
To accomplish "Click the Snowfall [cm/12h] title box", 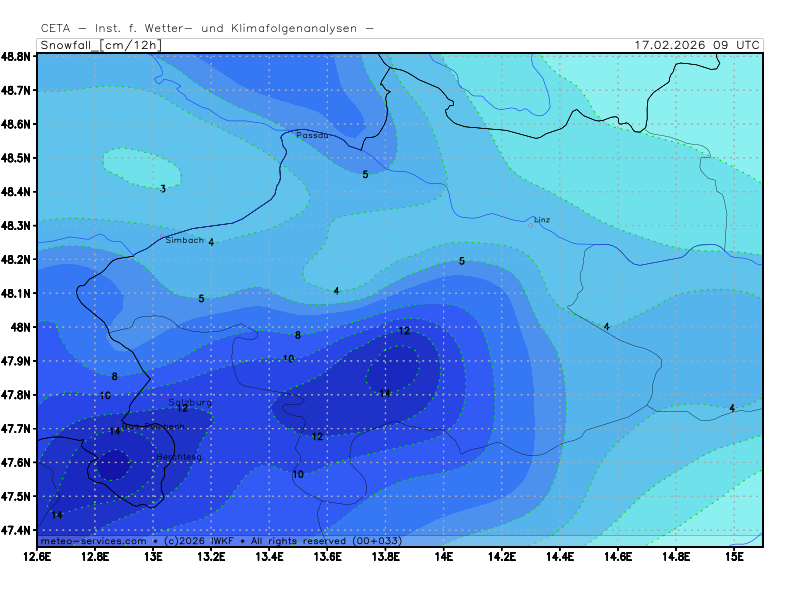I will [99, 45].
